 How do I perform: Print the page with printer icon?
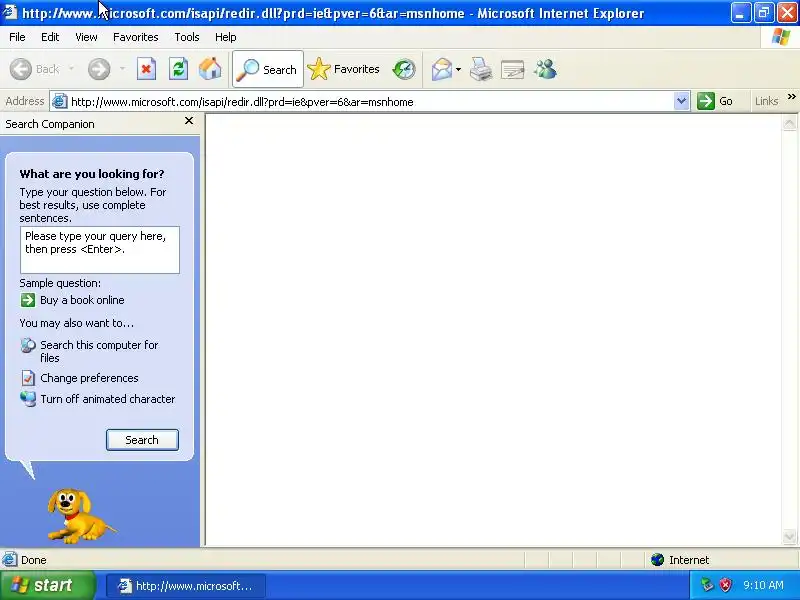point(481,69)
